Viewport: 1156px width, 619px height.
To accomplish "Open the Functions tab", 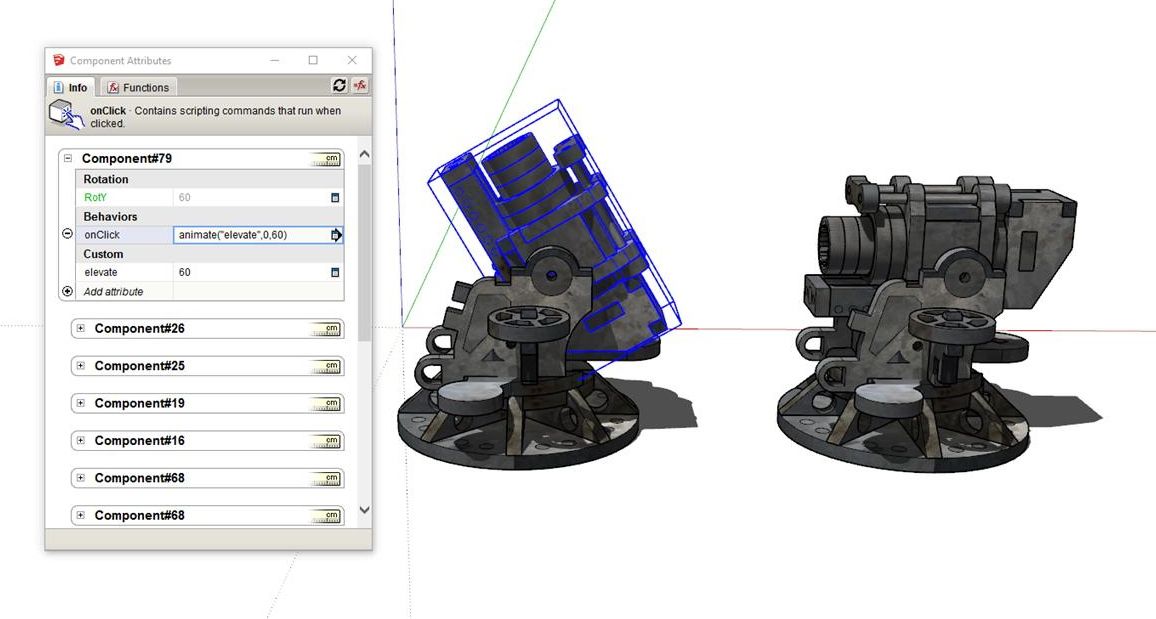I will point(138,88).
